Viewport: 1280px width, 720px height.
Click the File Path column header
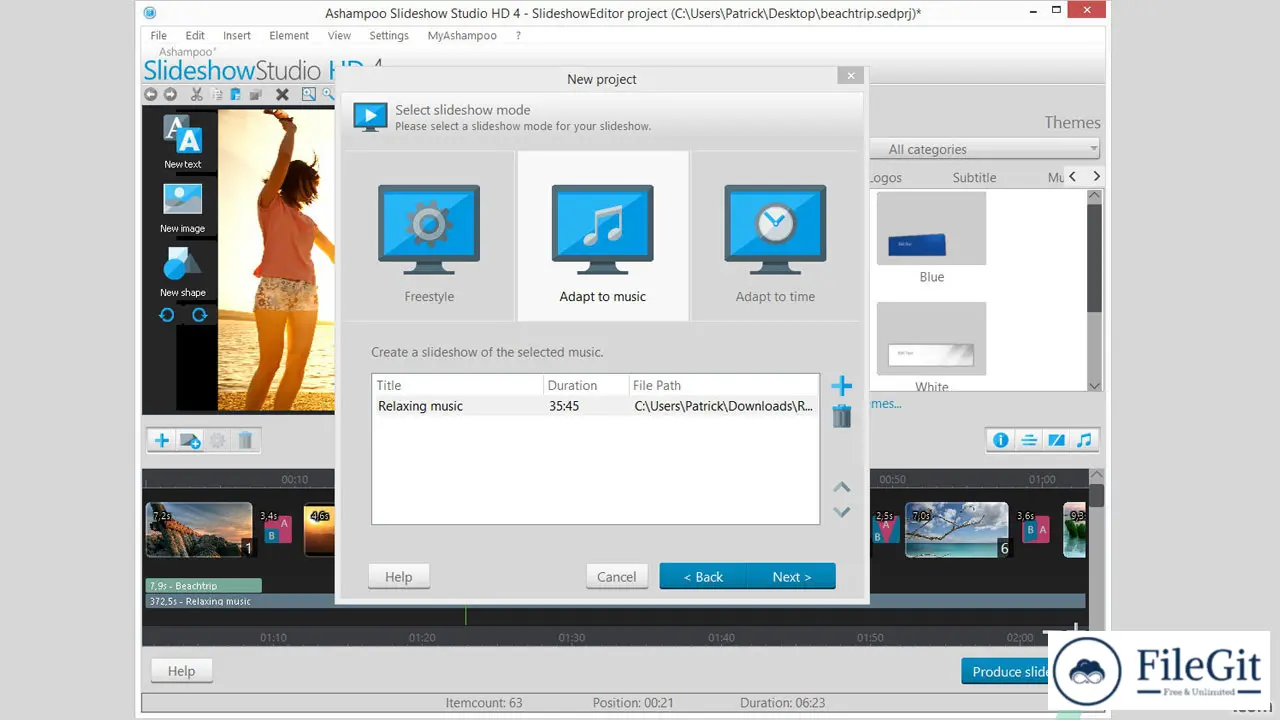[x=723, y=385]
